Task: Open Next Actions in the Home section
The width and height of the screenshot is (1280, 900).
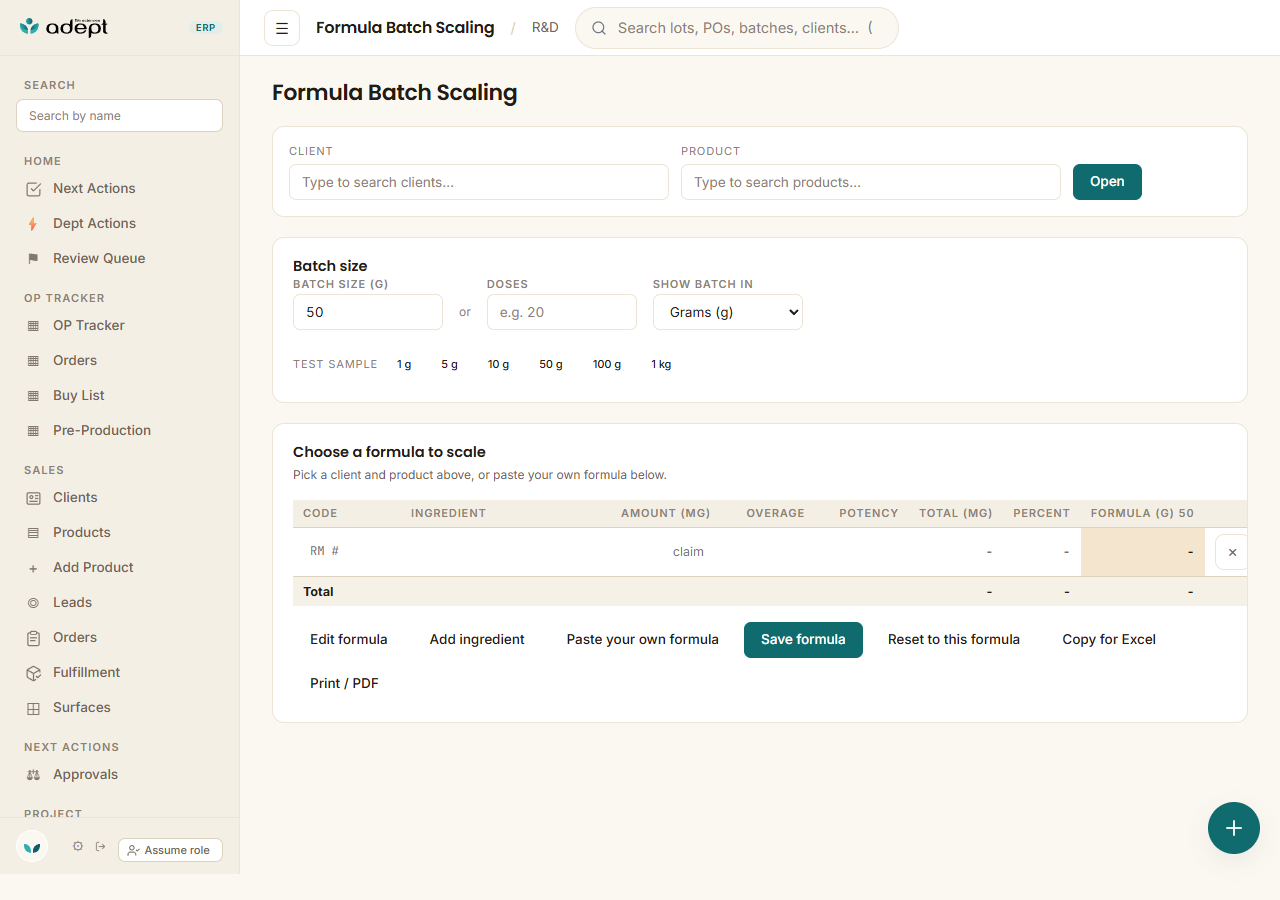Action: pyautogui.click(x=94, y=189)
